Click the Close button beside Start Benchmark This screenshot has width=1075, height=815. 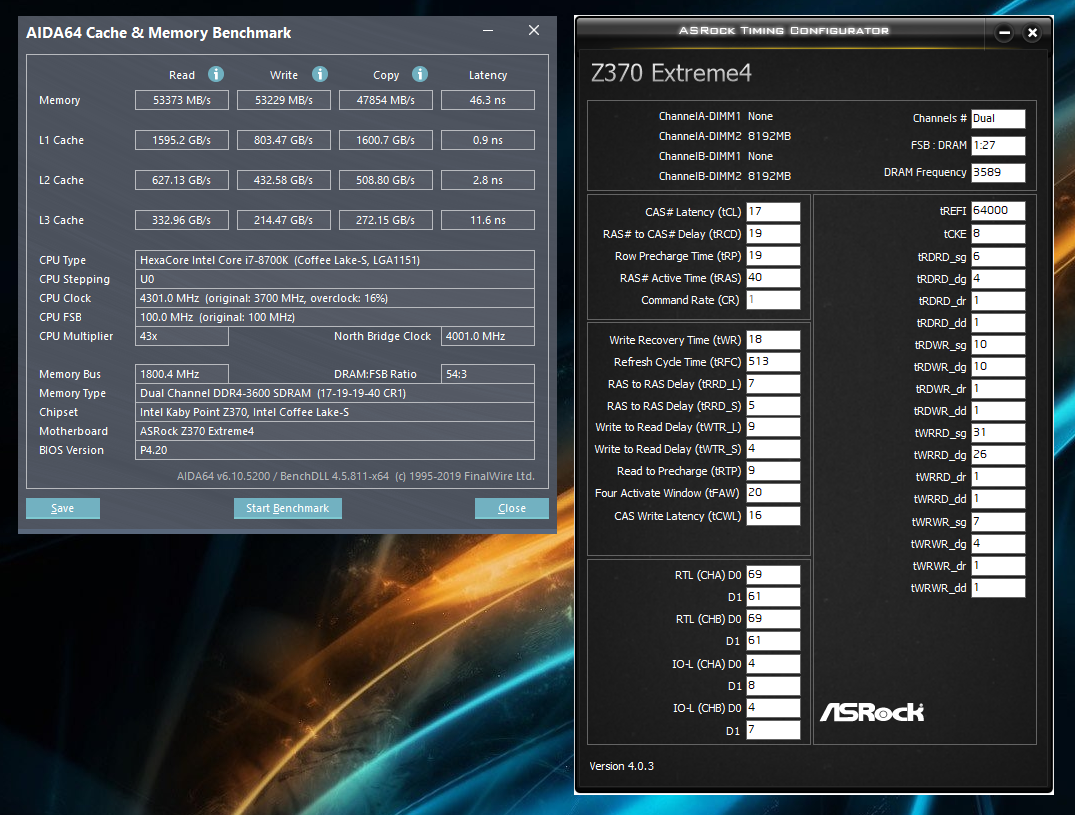(x=511, y=508)
